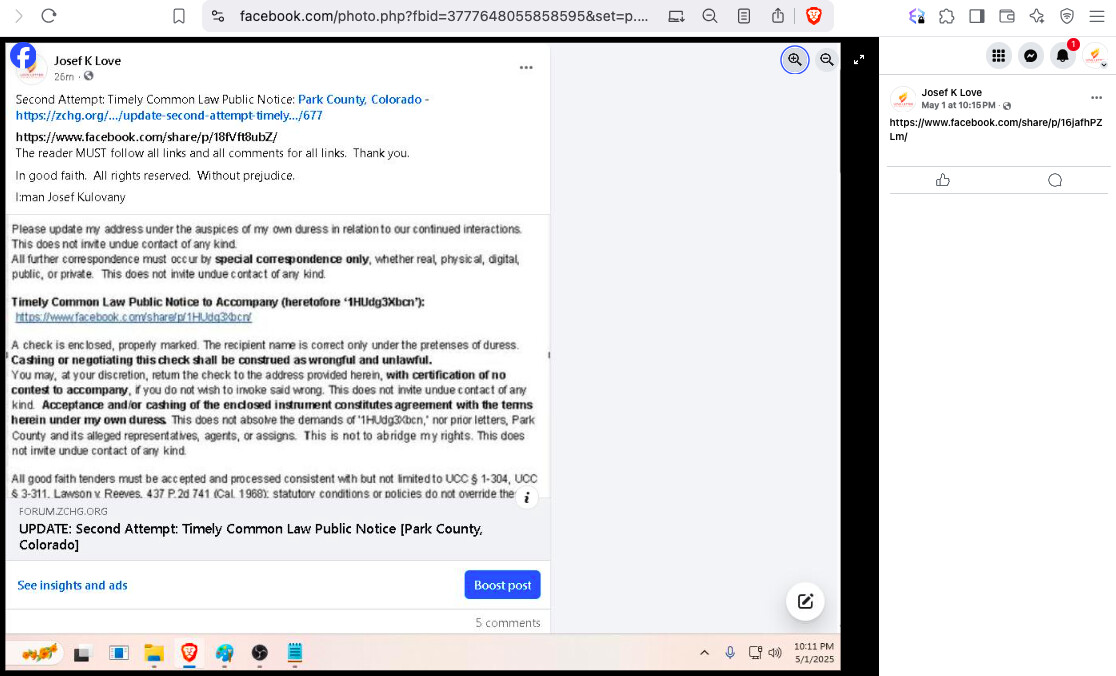This screenshot has height=676, width=1116.
Task: Enter fullscreen photo view
Action: [x=859, y=60]
